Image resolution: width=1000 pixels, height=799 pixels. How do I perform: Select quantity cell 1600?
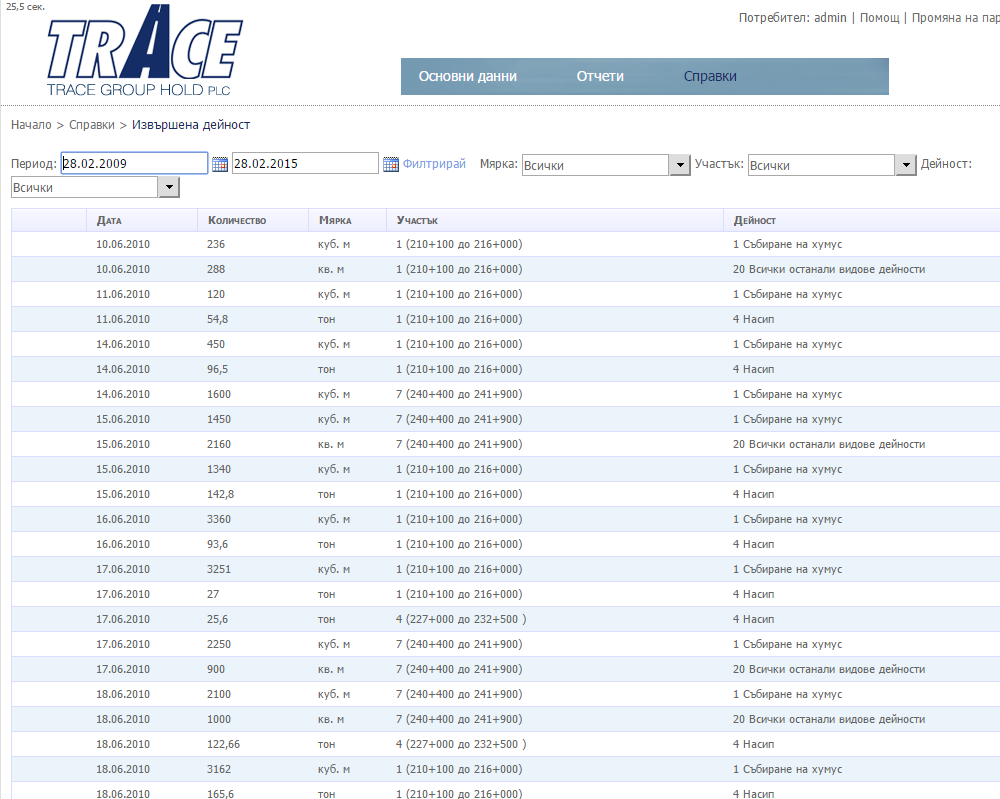[219, 394]
